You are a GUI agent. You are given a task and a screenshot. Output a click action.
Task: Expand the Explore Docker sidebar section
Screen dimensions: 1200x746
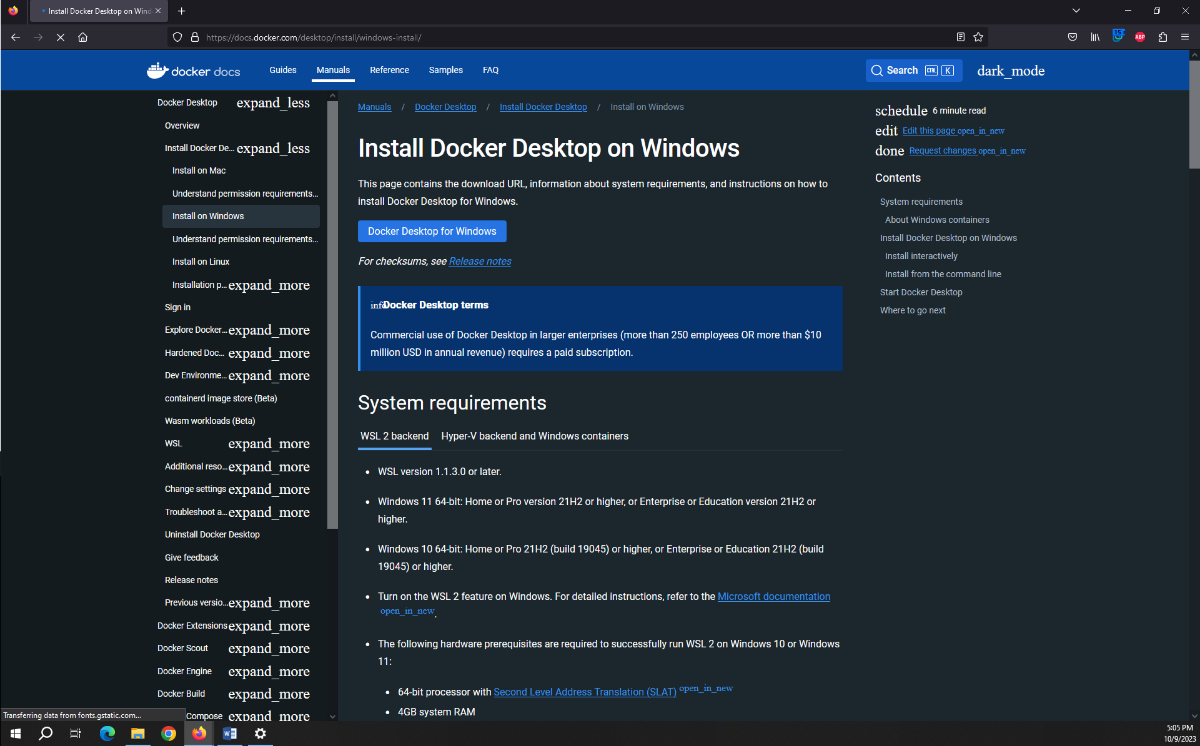[x=269, y=330]
